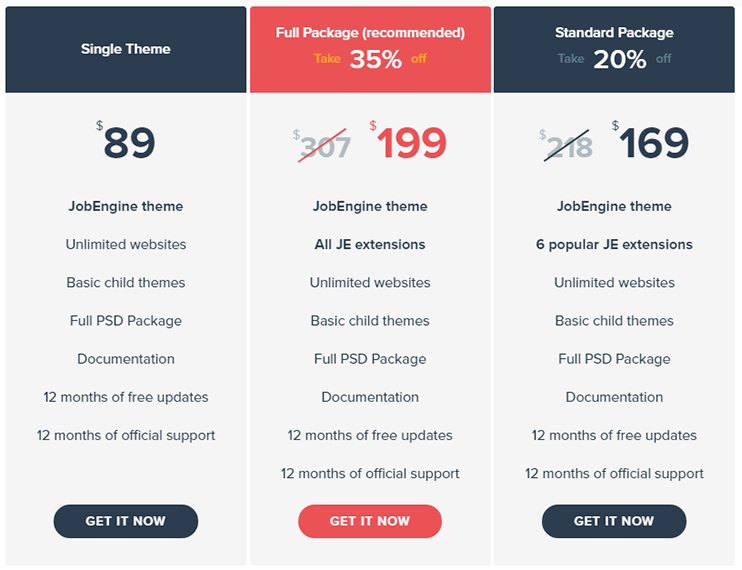Click 6 popular JE extensions feature

tap(614, 245)
